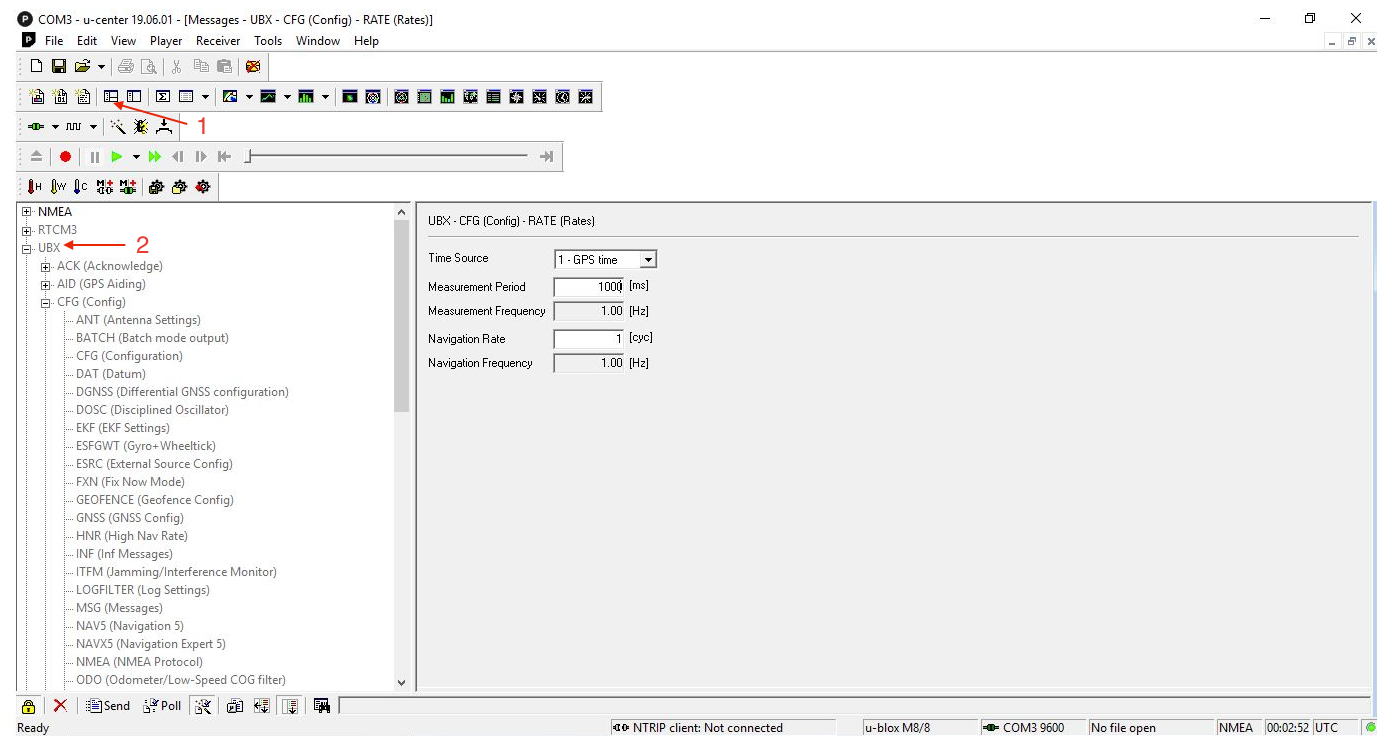The image size is (1377, 736).
Task: Click the red X icon in message bar
Action: pos(60,705)
